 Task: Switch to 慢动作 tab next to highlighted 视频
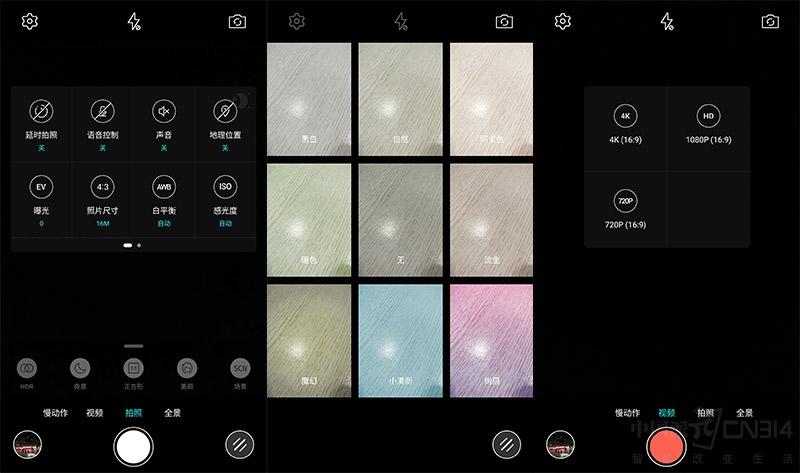(x=629, y=412)
